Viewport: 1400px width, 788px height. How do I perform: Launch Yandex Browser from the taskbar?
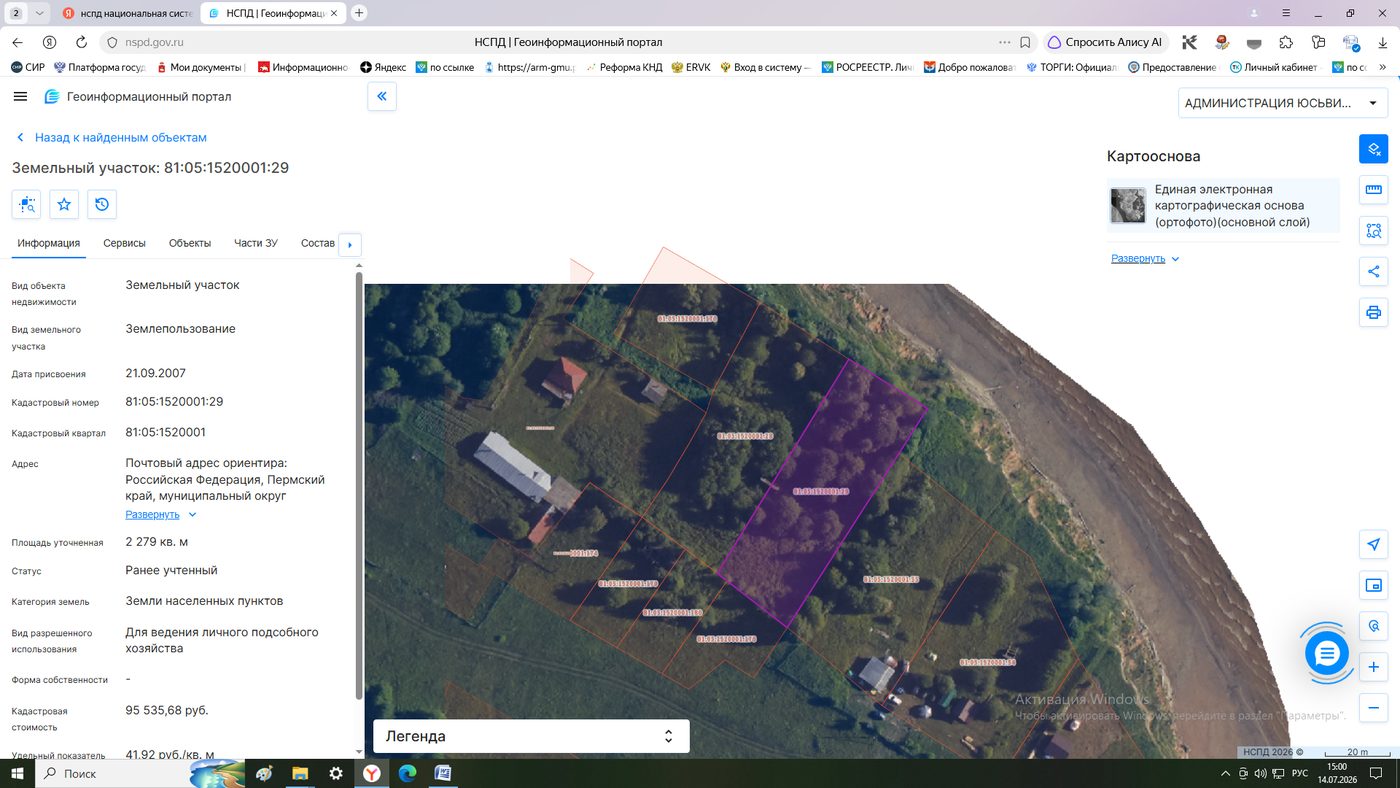371,773
